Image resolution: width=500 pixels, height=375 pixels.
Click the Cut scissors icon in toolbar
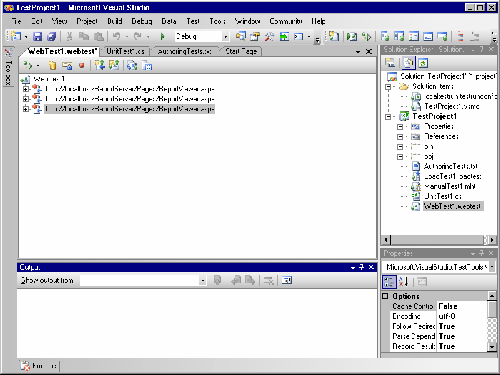pyautogui.click(x=69, y=36)
